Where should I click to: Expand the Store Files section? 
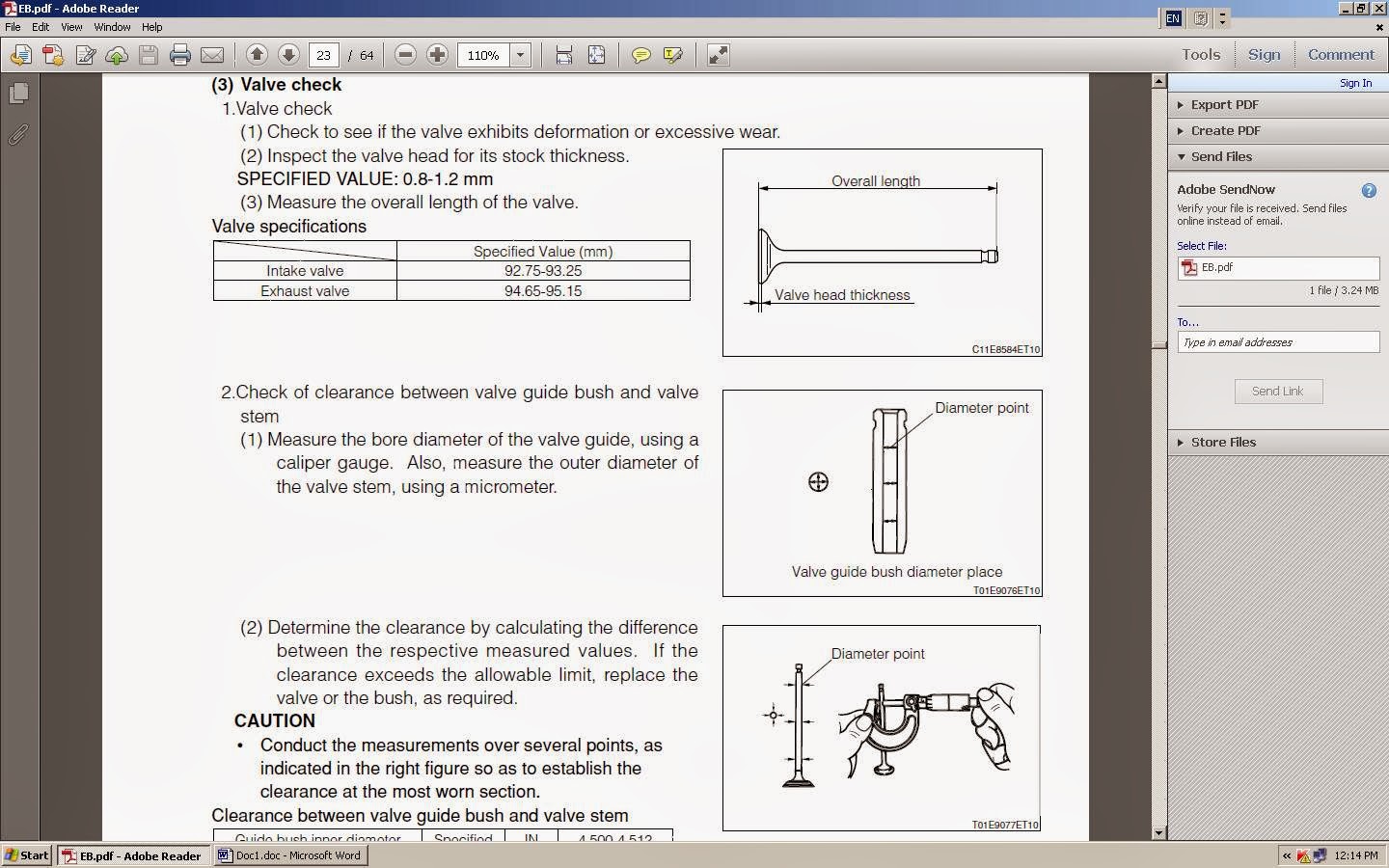[x=1278, y=443]
